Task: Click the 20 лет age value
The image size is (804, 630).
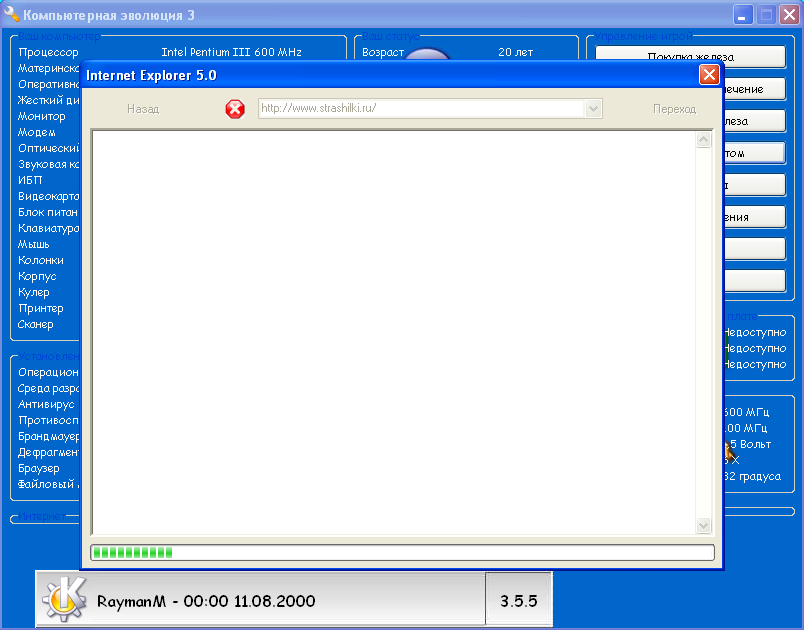Action: 515,52
